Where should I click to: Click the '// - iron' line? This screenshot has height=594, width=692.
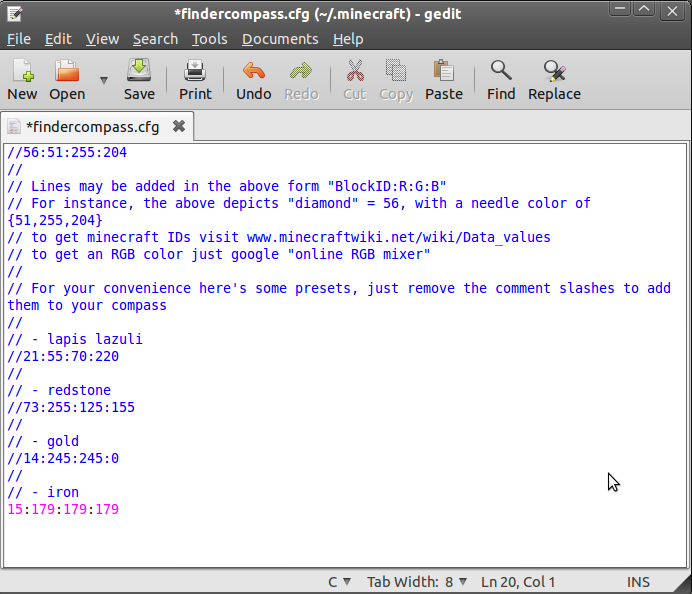[x=43, y=492]
